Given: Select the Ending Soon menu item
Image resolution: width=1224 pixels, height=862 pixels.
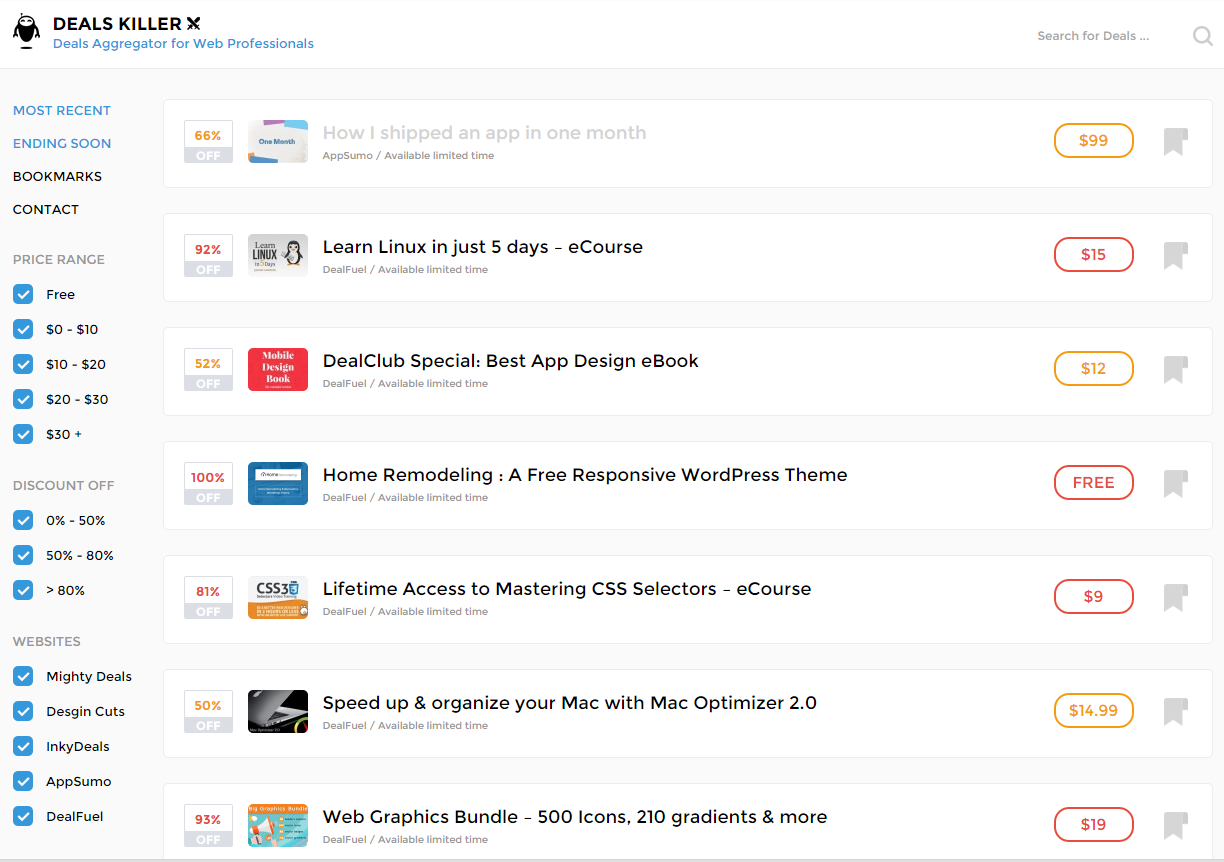Looking at the screenshot, I should tap(62, 143).
